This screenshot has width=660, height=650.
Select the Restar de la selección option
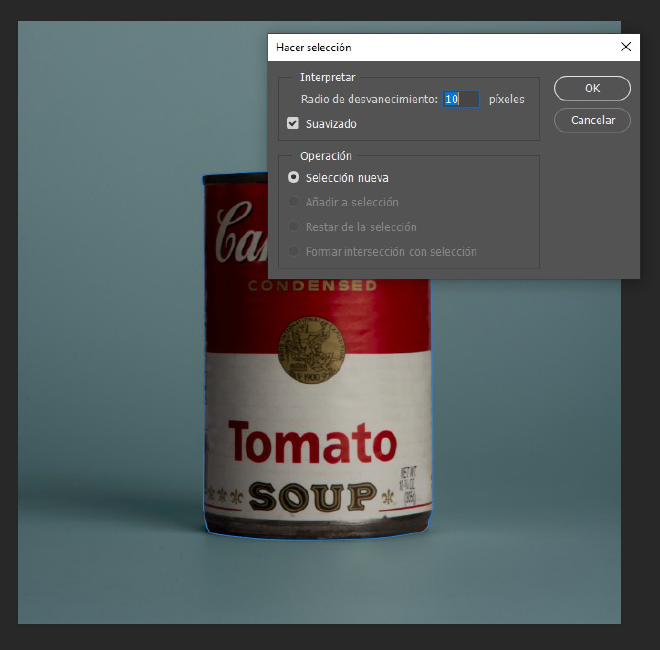[x=293, y=226]
